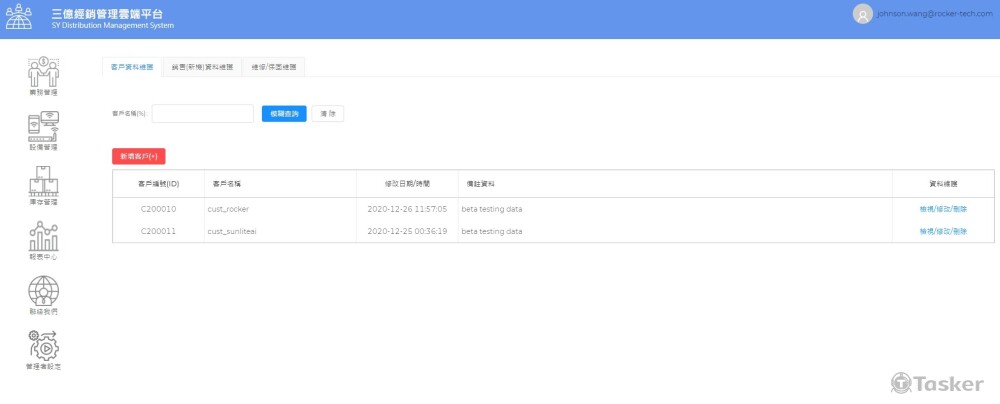This screenshot has width=1000, height=404.
Task: Open the 業務管理 handshake sidebar icon
Action: (43, 72)
